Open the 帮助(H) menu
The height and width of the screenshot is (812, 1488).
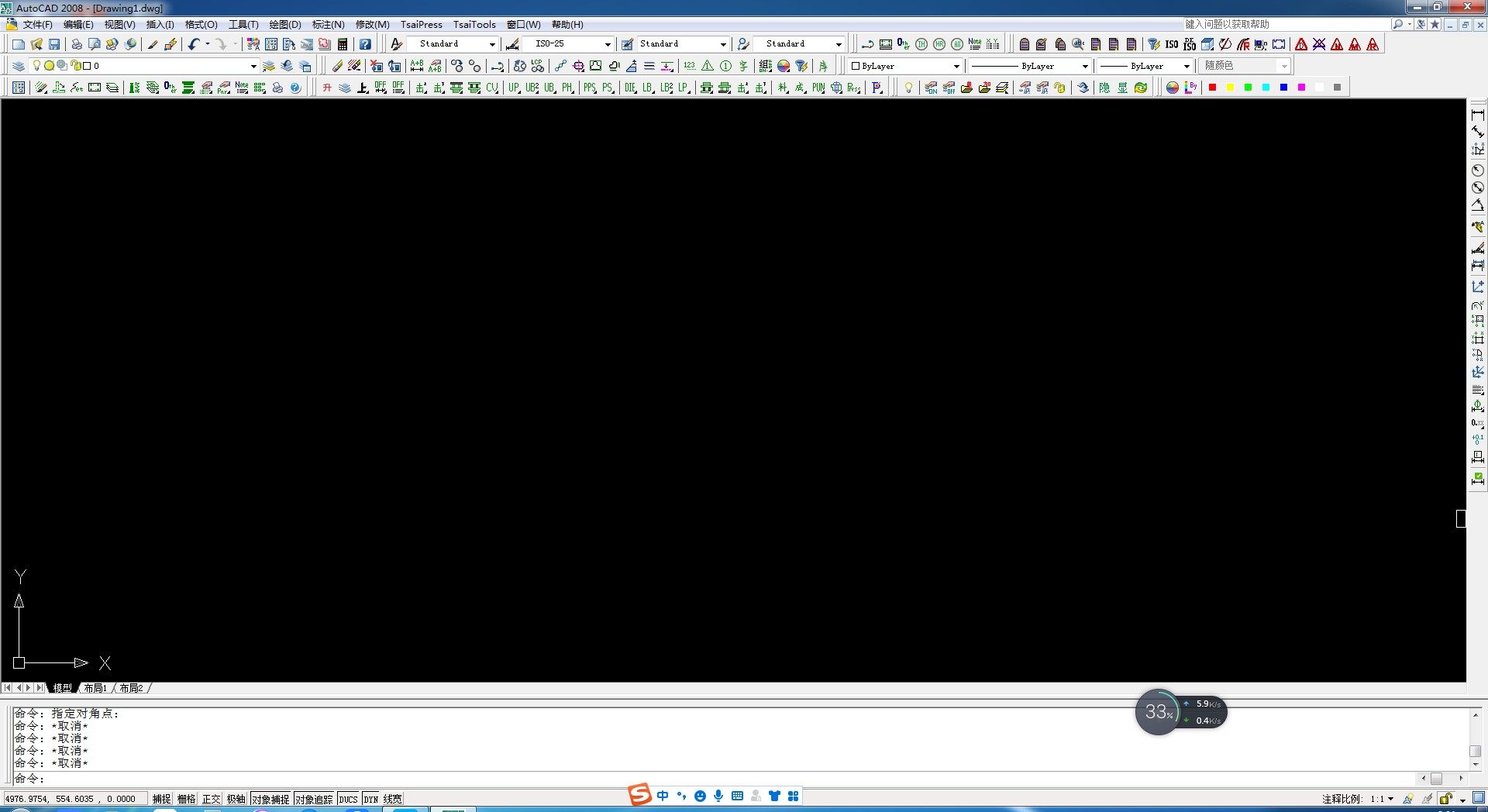[x=567, y=25]
